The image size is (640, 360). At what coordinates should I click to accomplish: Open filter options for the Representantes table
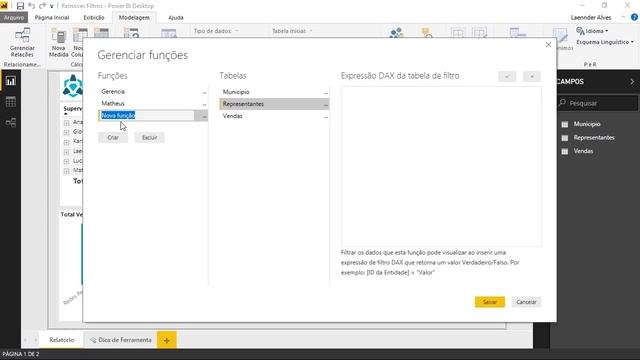point(325,105)
